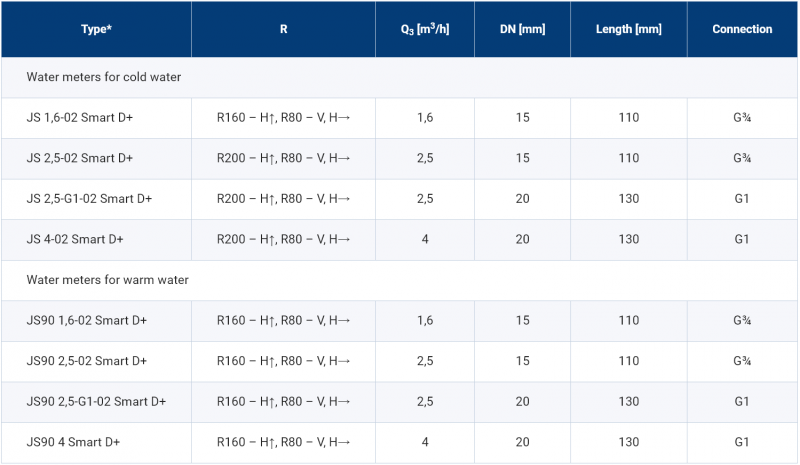
Task: Select the JS 1,6-02 Smart D+ cell
Action: tap(96, 118)
